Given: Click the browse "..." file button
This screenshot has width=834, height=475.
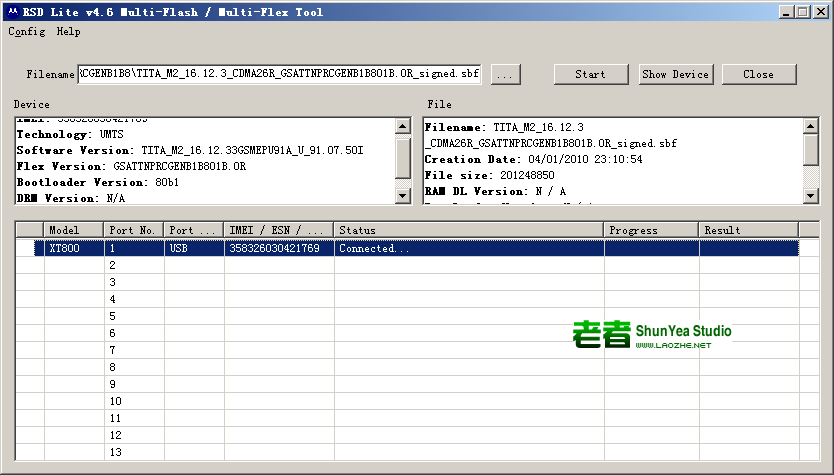Looking at the screenshot, I should tap(505, 74).
